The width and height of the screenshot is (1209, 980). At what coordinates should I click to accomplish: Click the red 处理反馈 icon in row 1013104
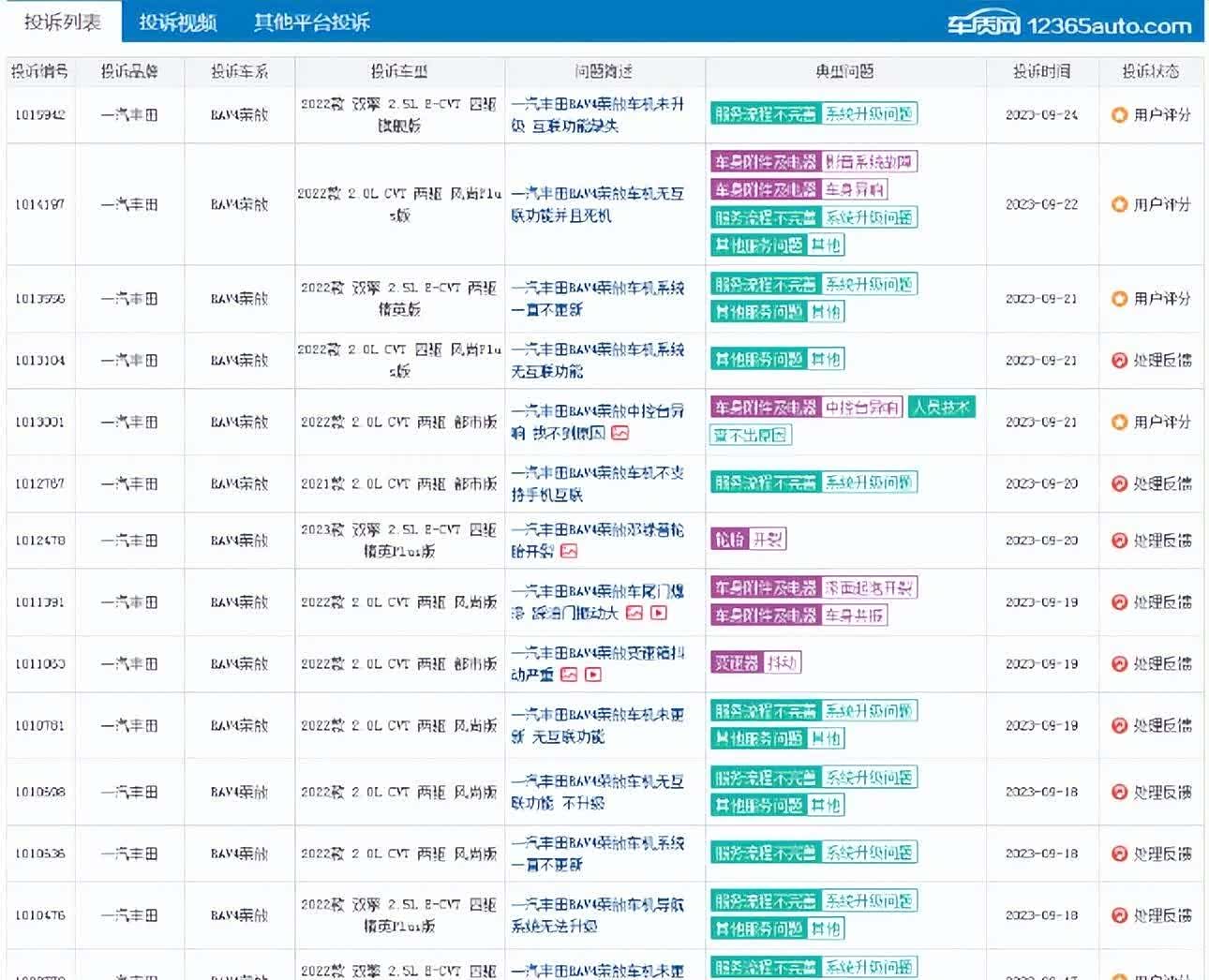coord(1119,361)
